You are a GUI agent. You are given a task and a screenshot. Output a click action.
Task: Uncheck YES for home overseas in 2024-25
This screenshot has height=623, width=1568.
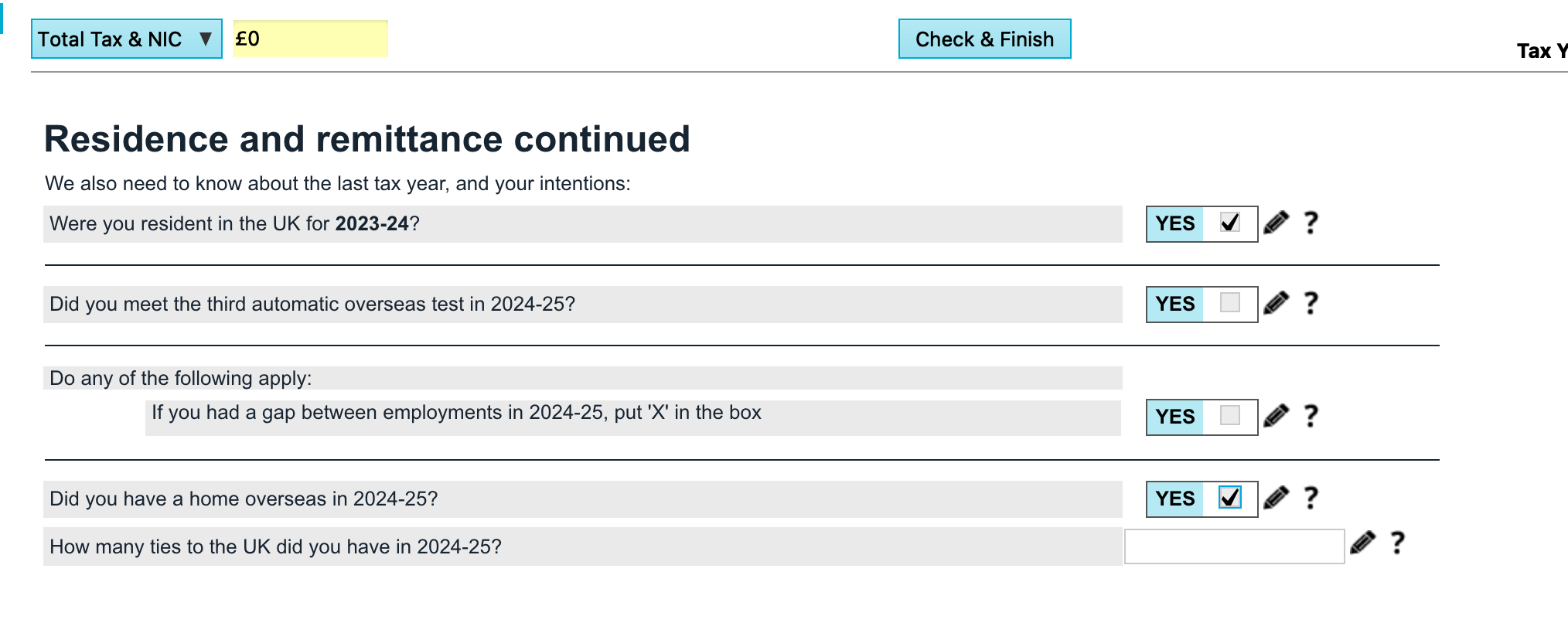[x=1229, y=498]
